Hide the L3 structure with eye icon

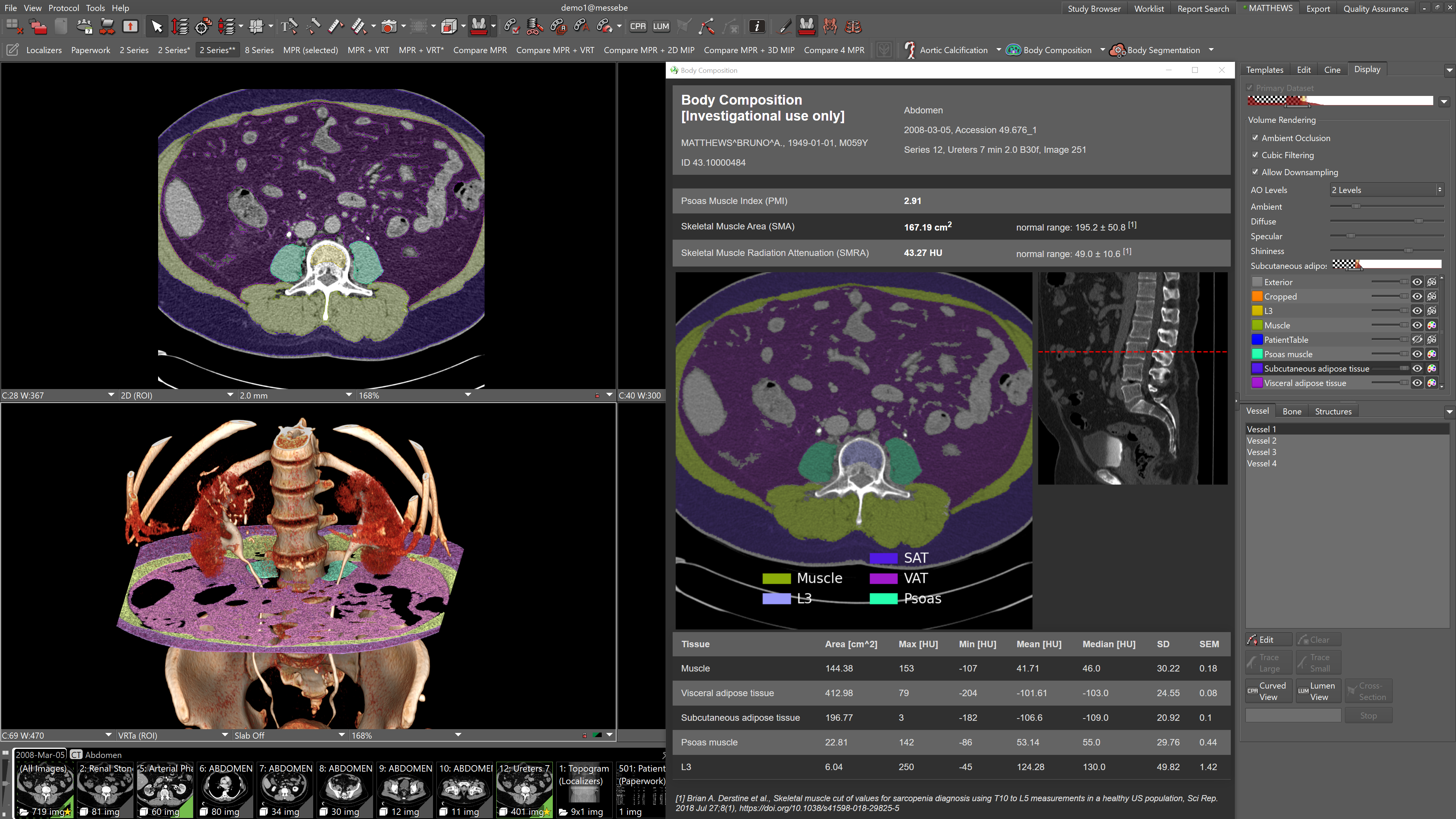pyautogui.click(x=1417, y=310)
